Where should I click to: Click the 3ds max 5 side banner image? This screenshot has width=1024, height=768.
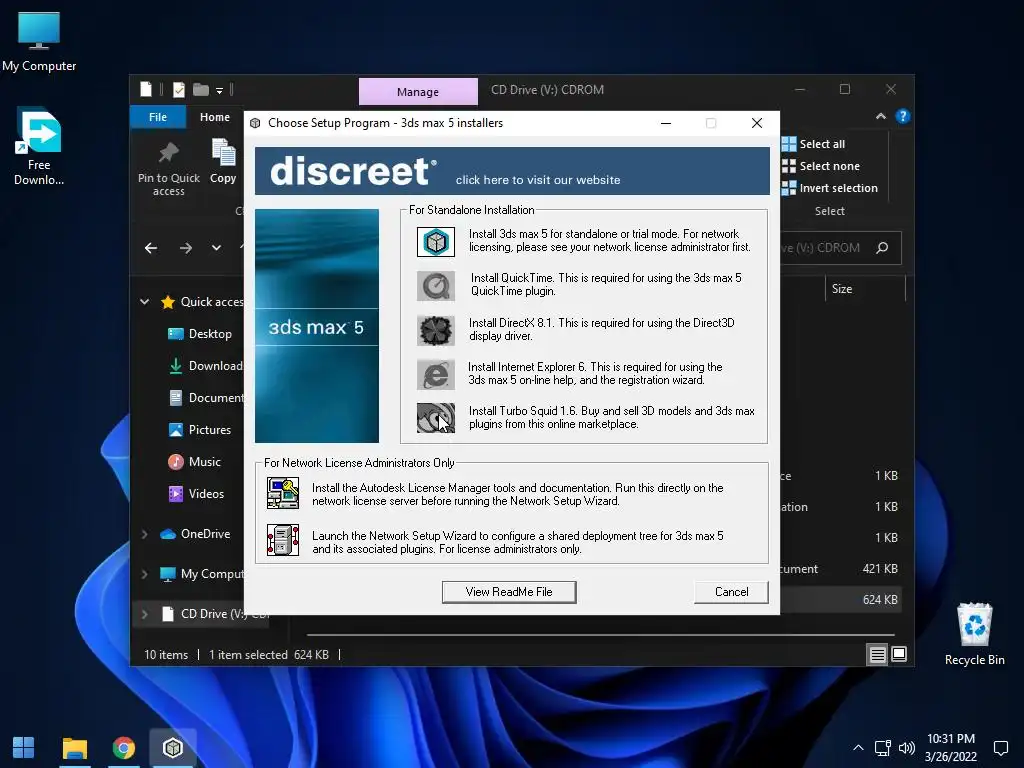pyautogui.click(x=317, y=326)
